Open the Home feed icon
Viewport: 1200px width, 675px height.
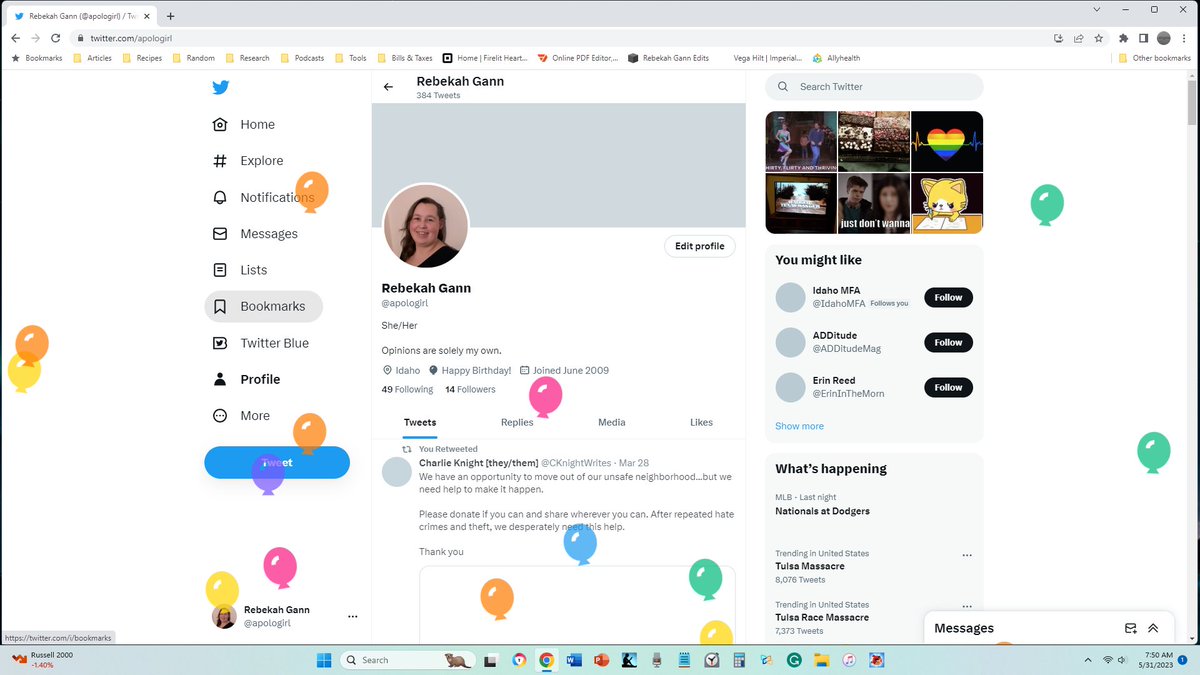coord(220,124)
